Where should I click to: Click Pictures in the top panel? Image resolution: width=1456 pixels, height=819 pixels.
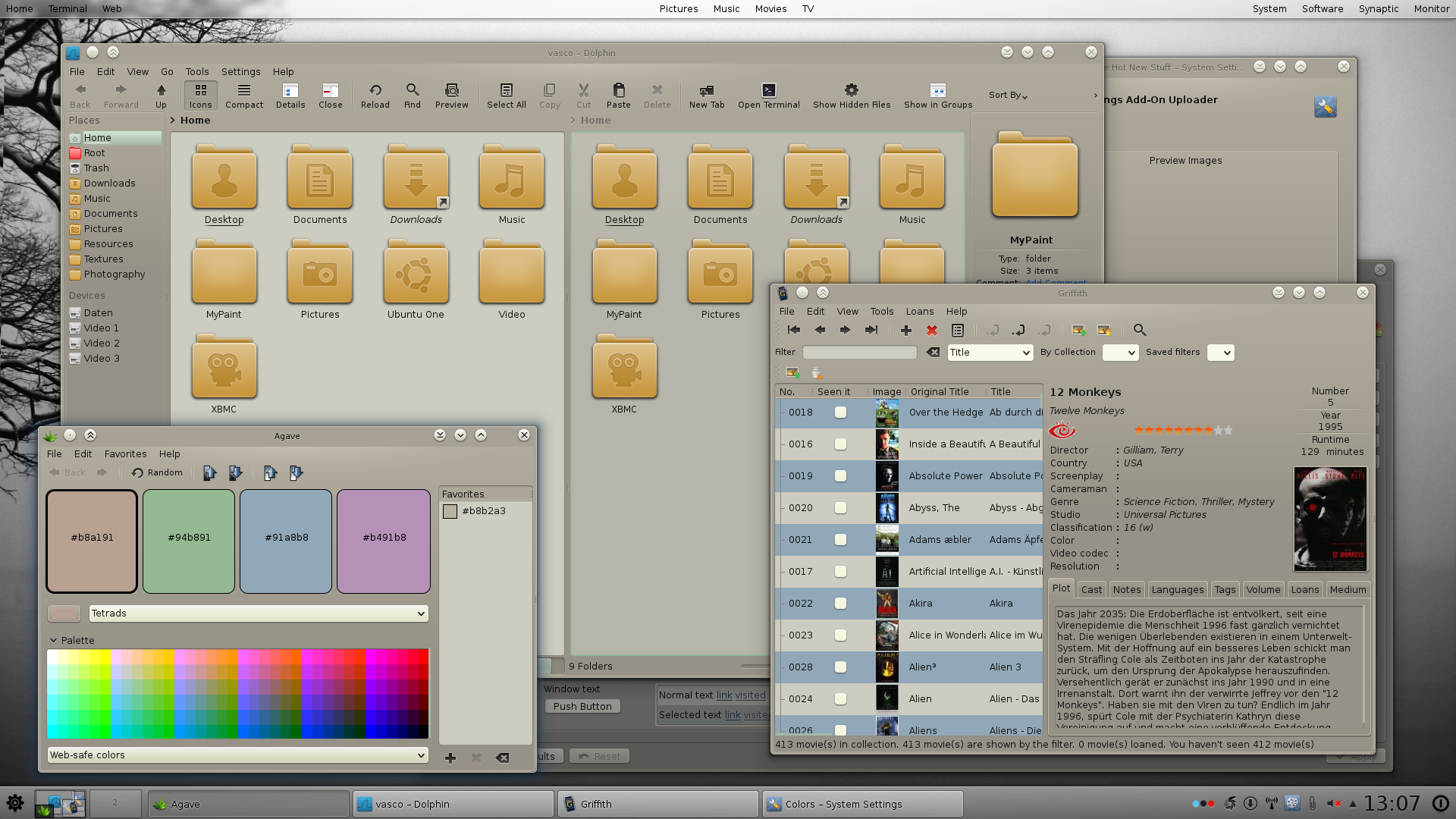(x=678, y=9)
